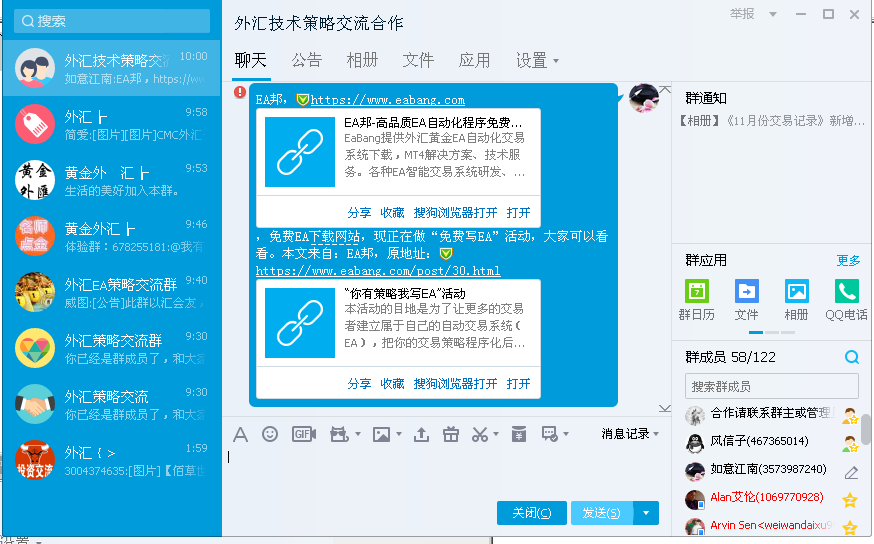Open conversation with 投资交流 bull avatar

111,460
